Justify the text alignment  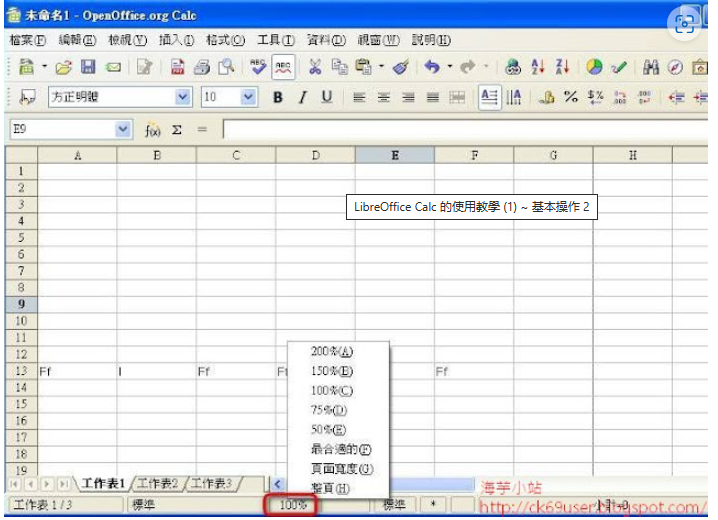(433, 97)
